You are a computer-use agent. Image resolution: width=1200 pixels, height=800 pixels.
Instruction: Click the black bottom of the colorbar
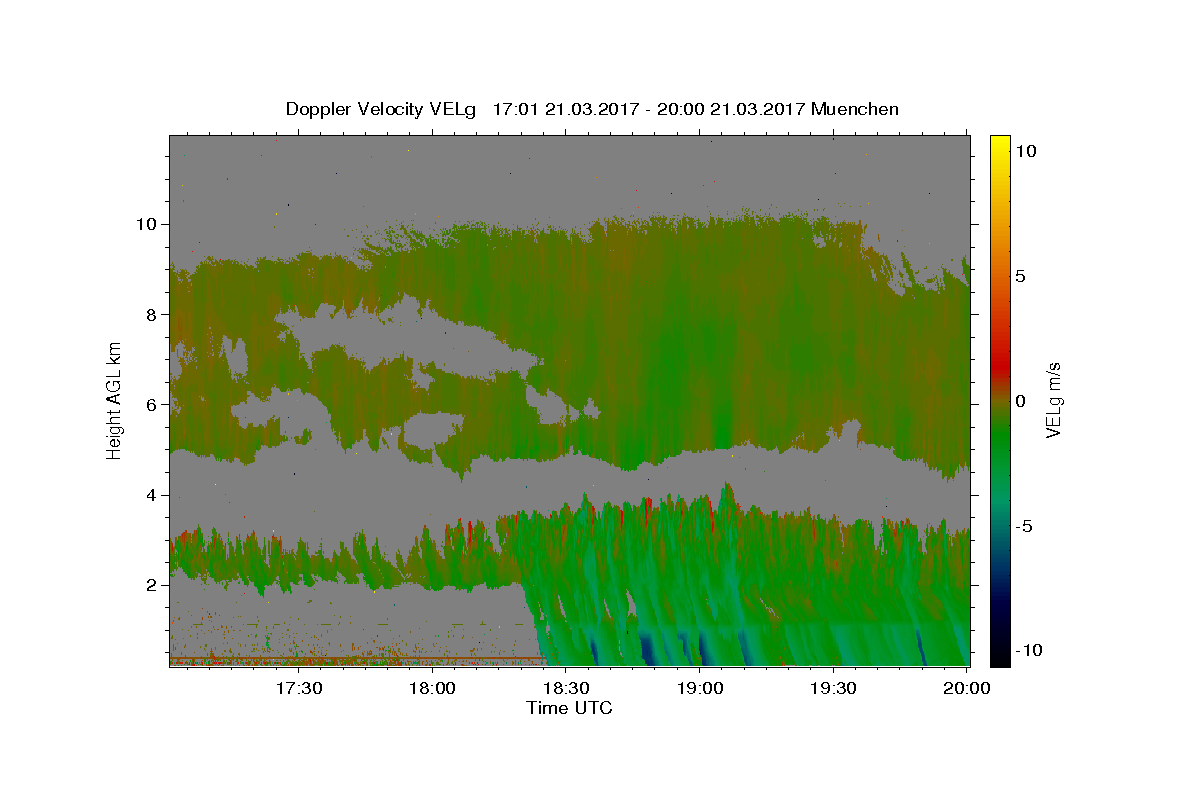[1000, 658]
